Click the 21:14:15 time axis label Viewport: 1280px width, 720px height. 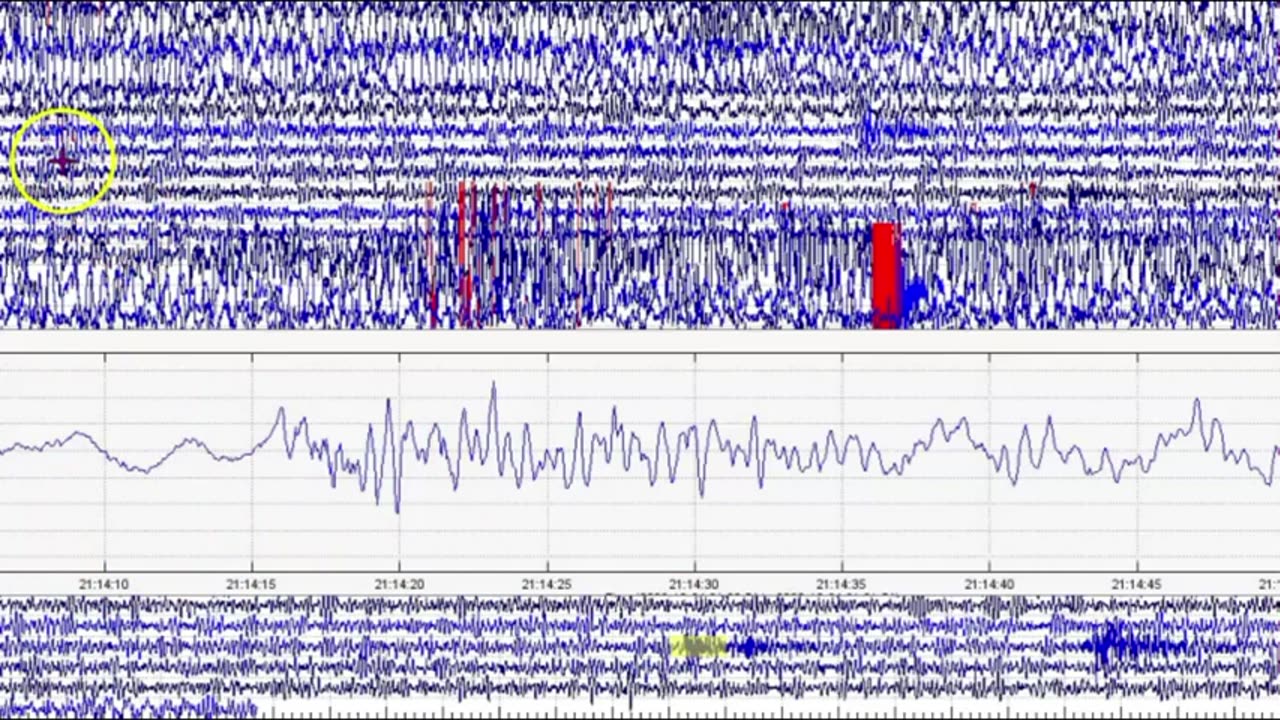(x=251, y=584)
